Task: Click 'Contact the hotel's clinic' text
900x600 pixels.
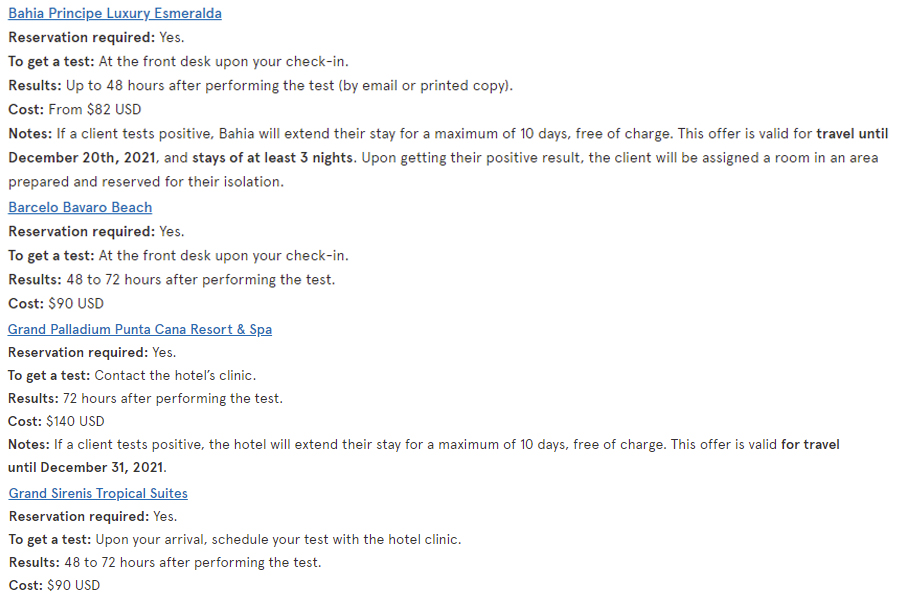Action: (x=174, y=376)
